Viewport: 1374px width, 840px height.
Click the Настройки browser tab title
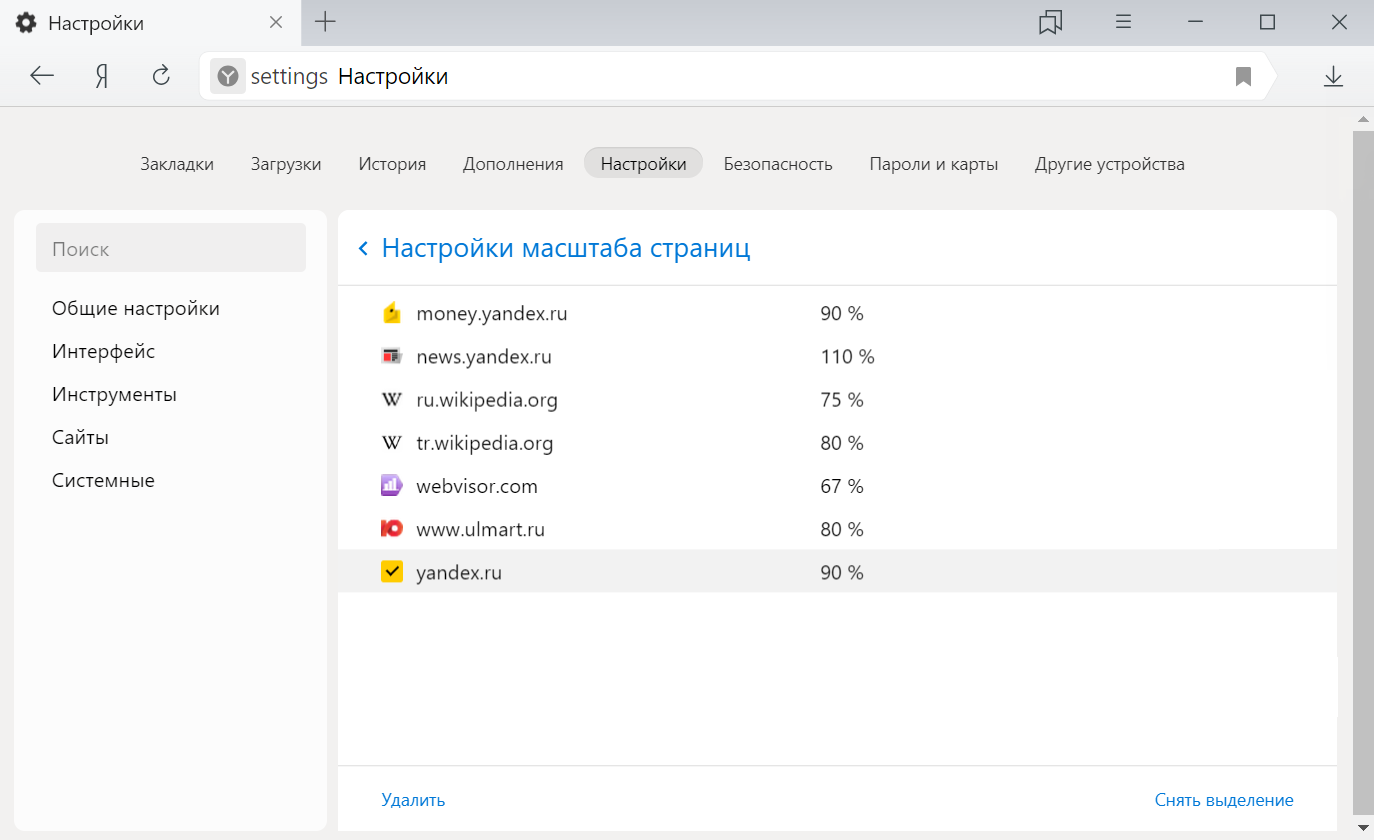coord(96,23)
